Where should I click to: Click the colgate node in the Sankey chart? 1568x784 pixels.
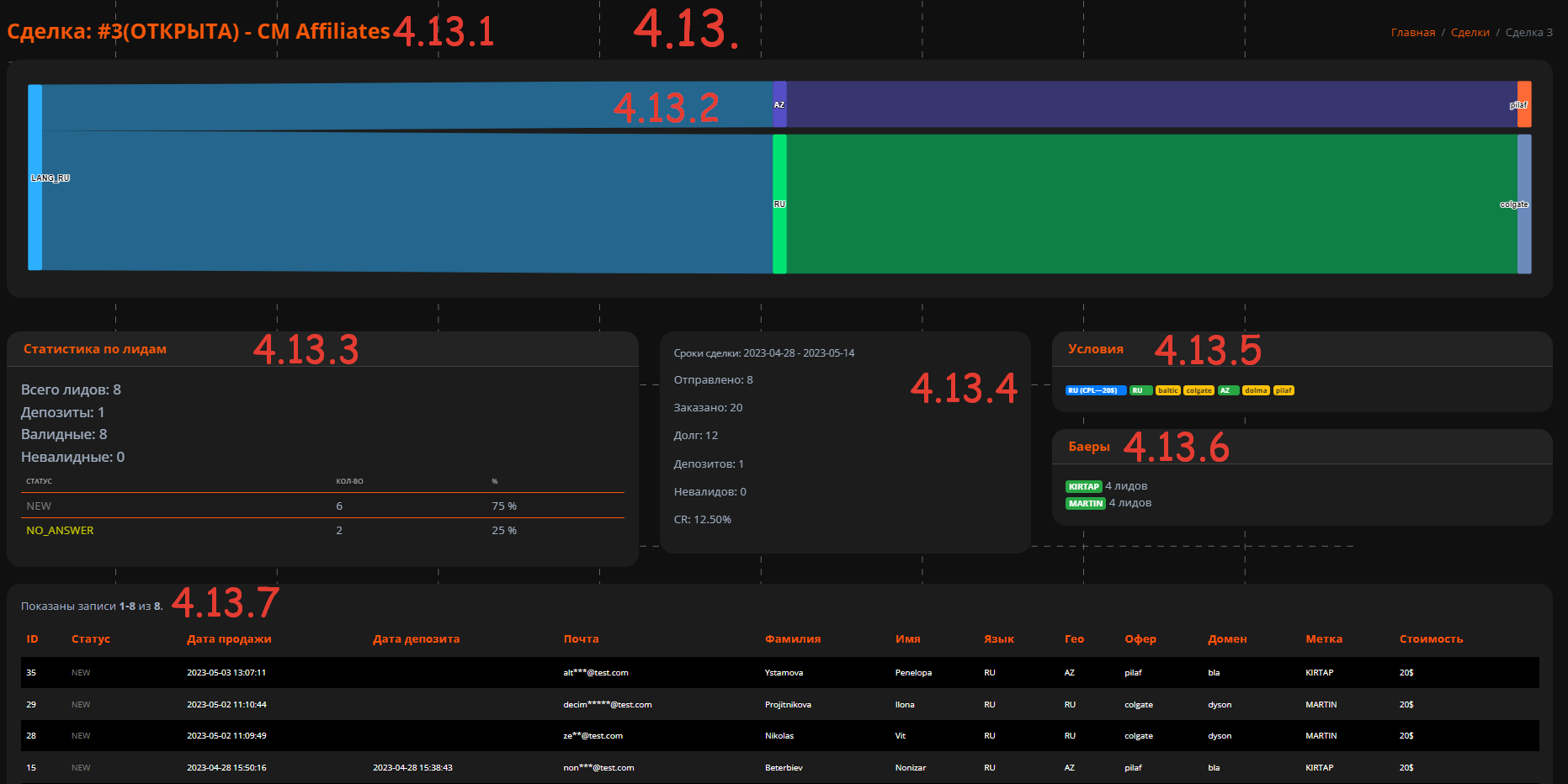pos(1524,204)
